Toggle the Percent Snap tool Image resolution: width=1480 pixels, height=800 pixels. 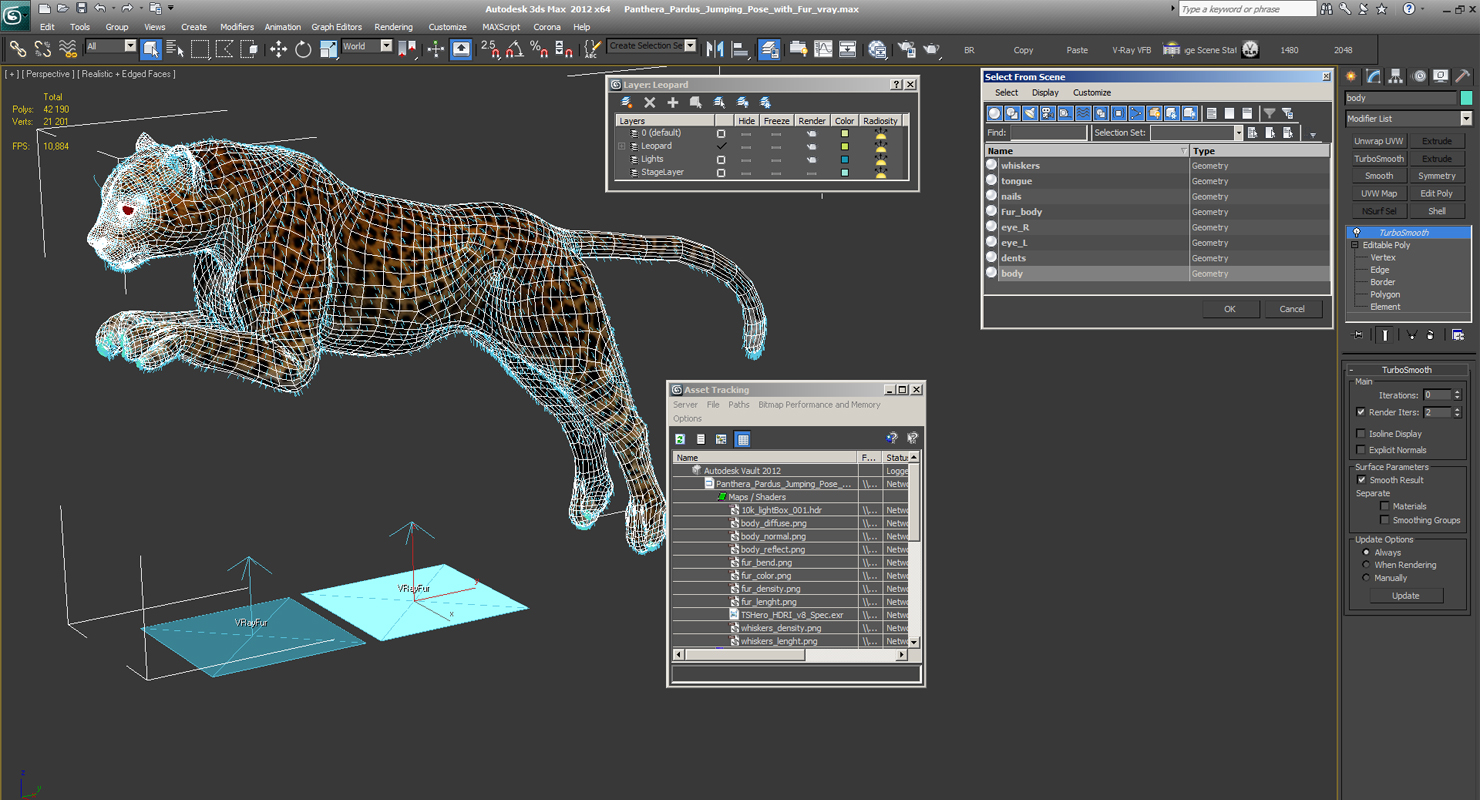538,48
